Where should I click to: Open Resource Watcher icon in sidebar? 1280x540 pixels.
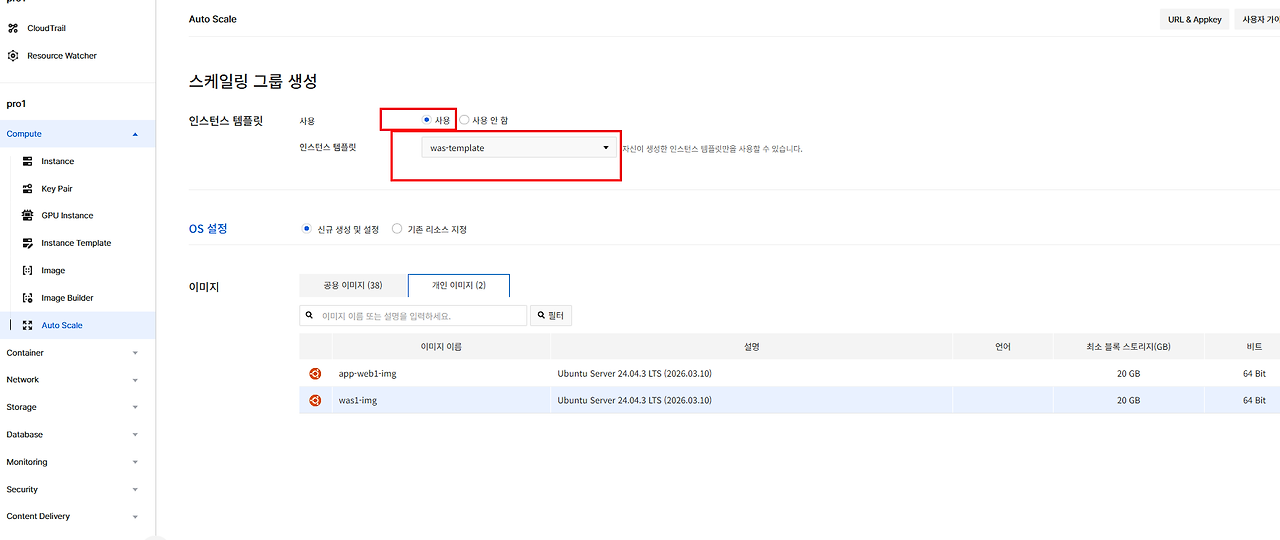(13, 56)
